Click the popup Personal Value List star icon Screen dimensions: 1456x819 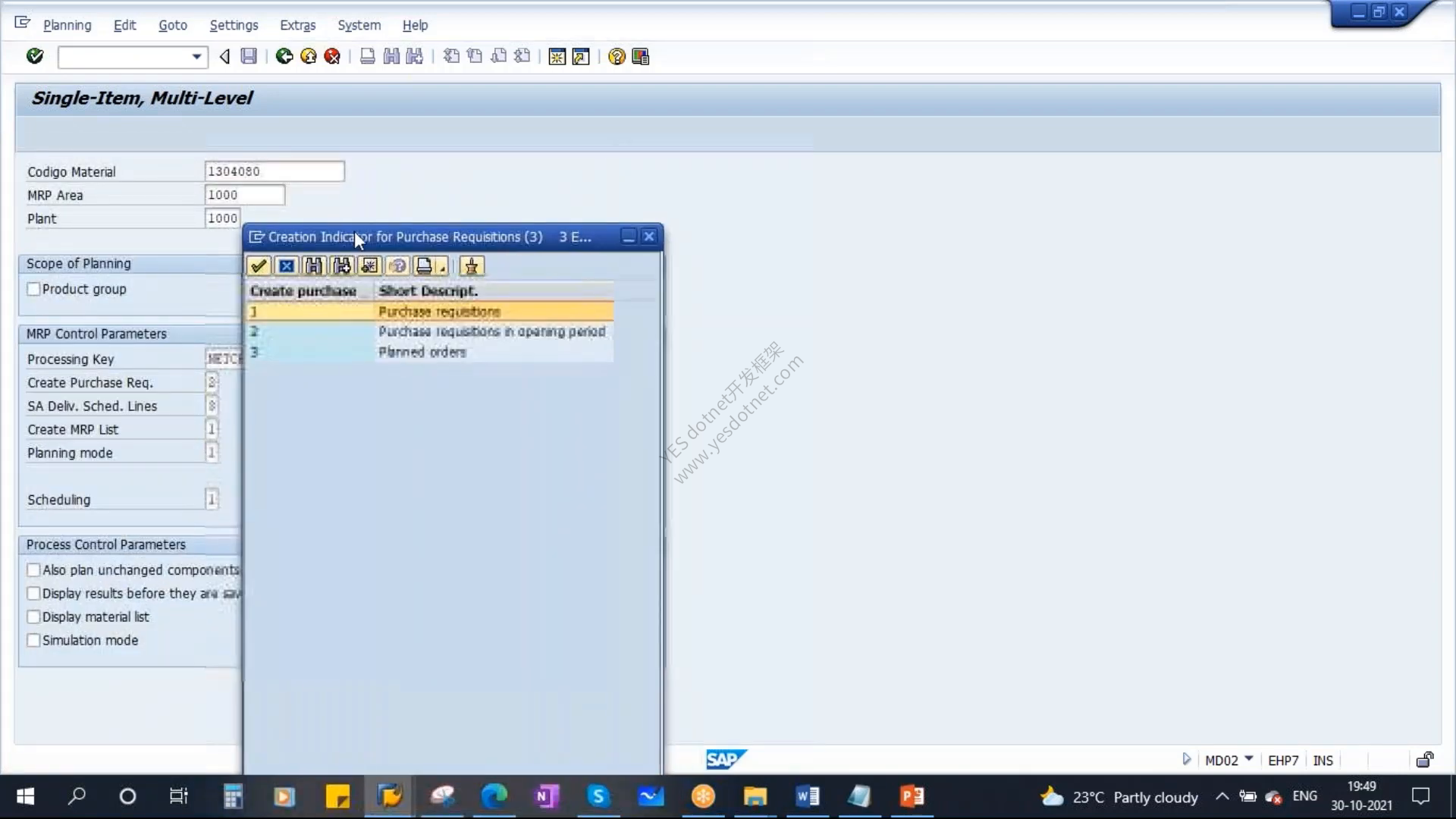click(472, 266)
